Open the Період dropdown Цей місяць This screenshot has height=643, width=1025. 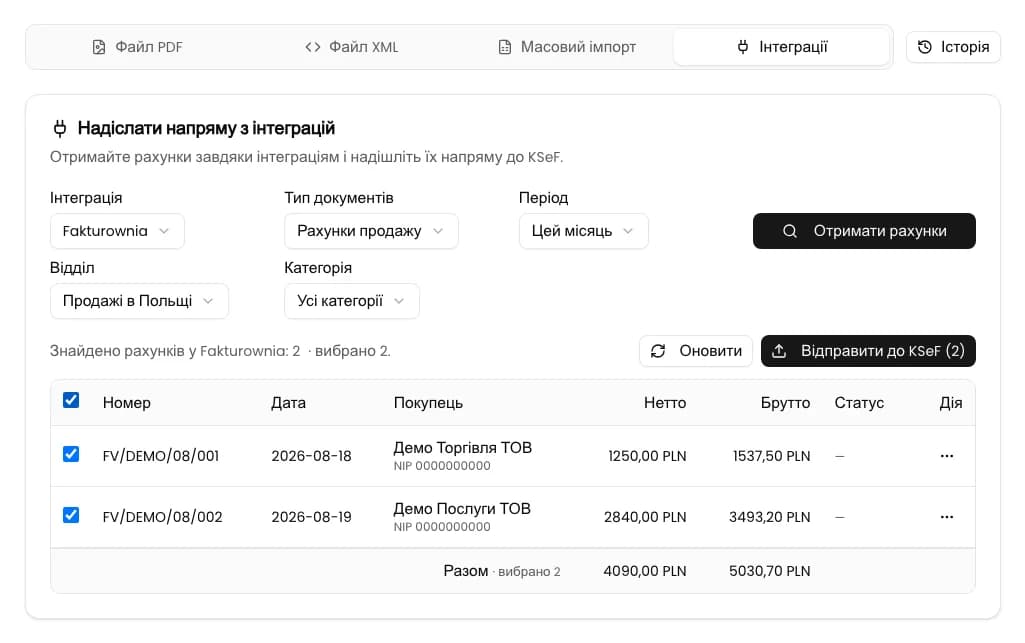(x=583, y=231)
